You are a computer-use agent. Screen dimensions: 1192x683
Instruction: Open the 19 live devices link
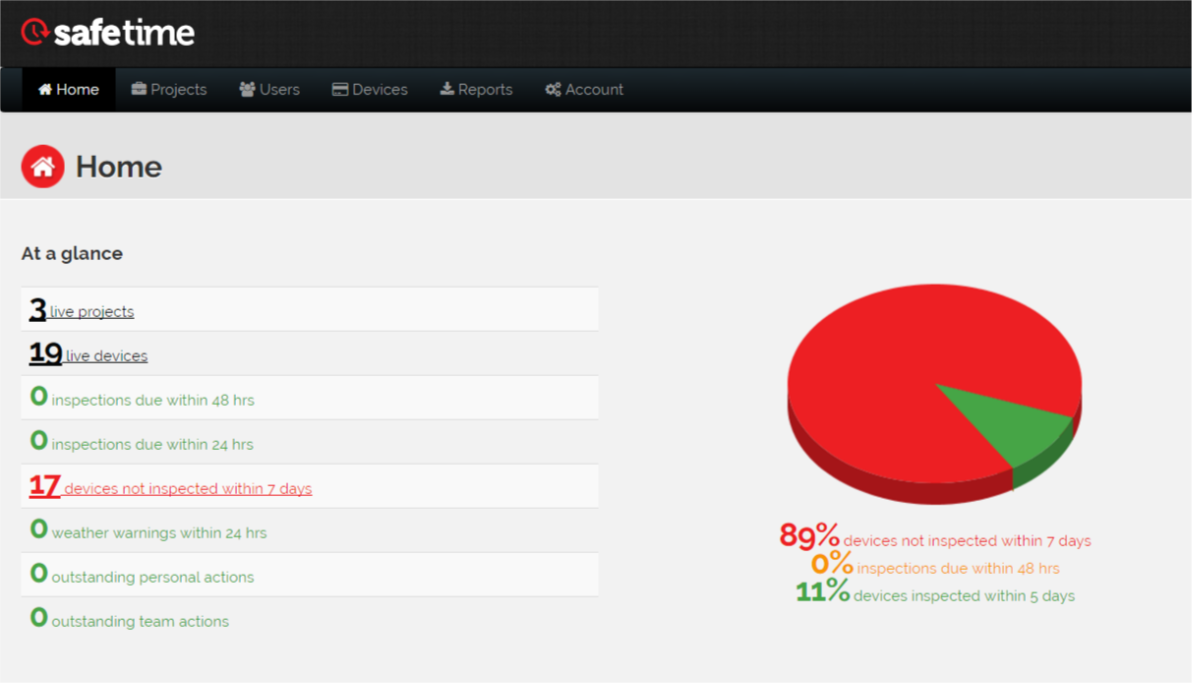88,354
